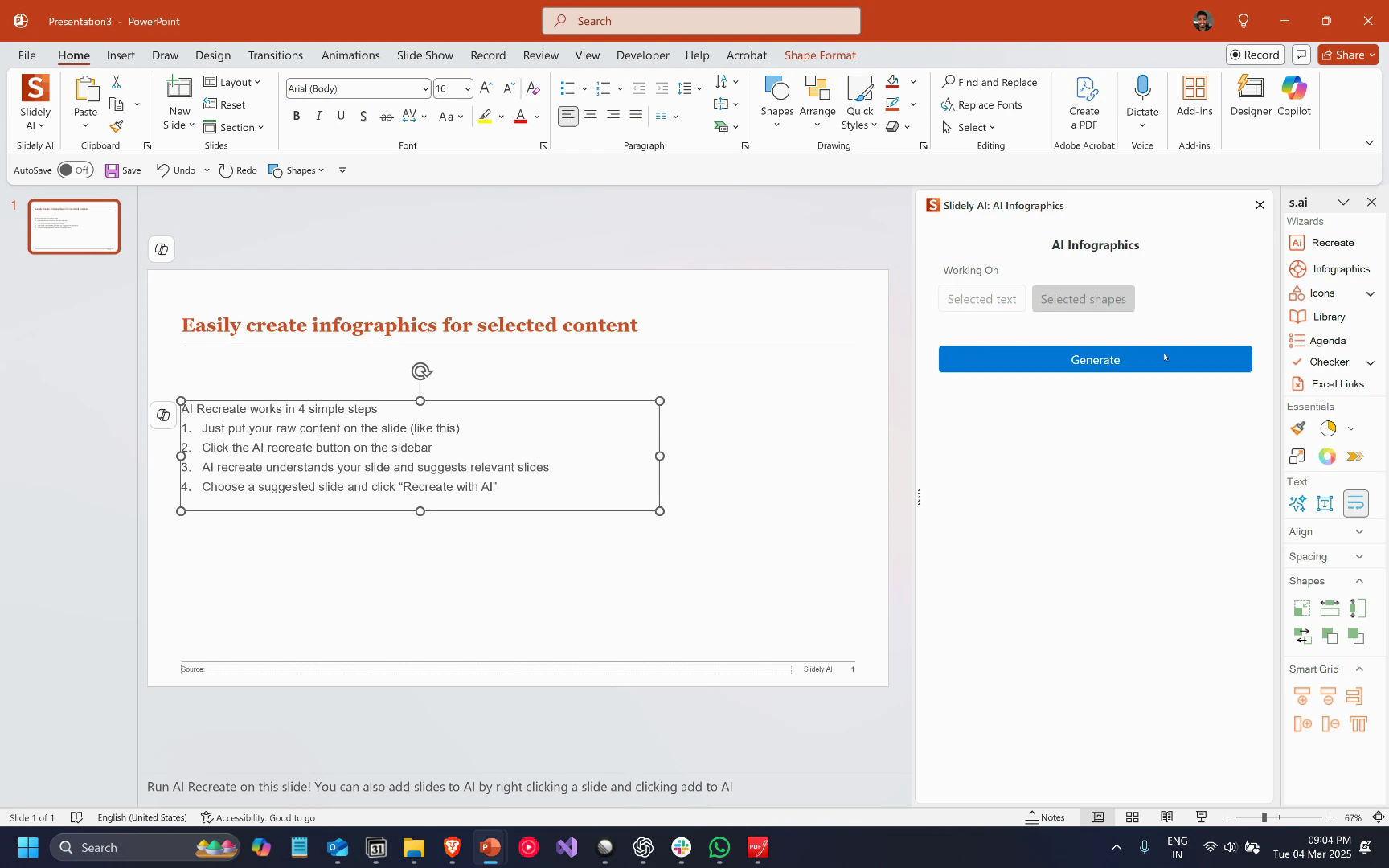Screen dimensions: 1389x868
Task: Expand the Spacing section
Action: pos(1359,557)
